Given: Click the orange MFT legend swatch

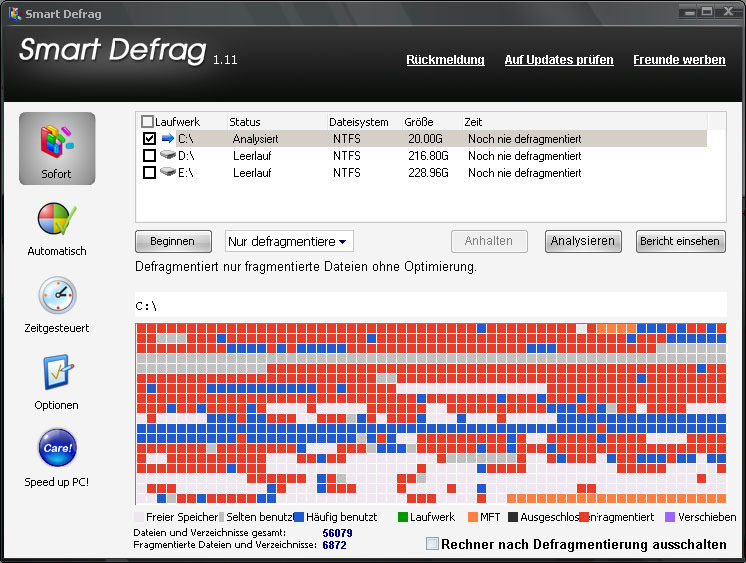Looking at the screenshot, I should pos(473,517).
